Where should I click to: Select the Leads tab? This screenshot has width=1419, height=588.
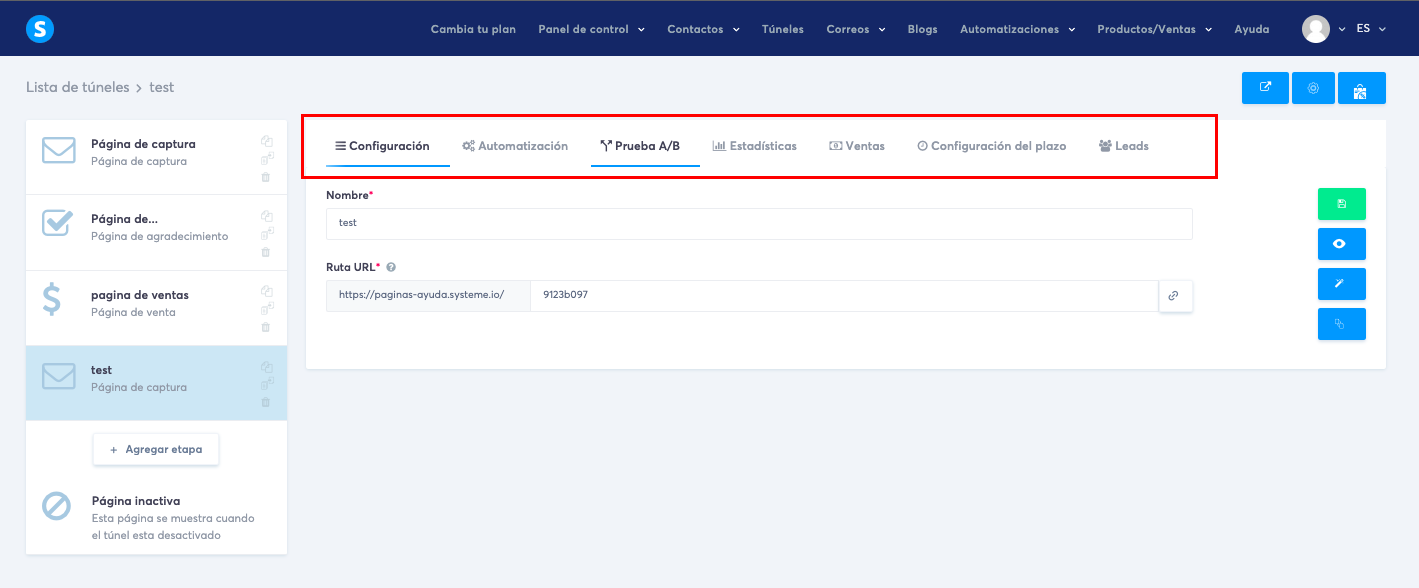(x=1123, y=145)
